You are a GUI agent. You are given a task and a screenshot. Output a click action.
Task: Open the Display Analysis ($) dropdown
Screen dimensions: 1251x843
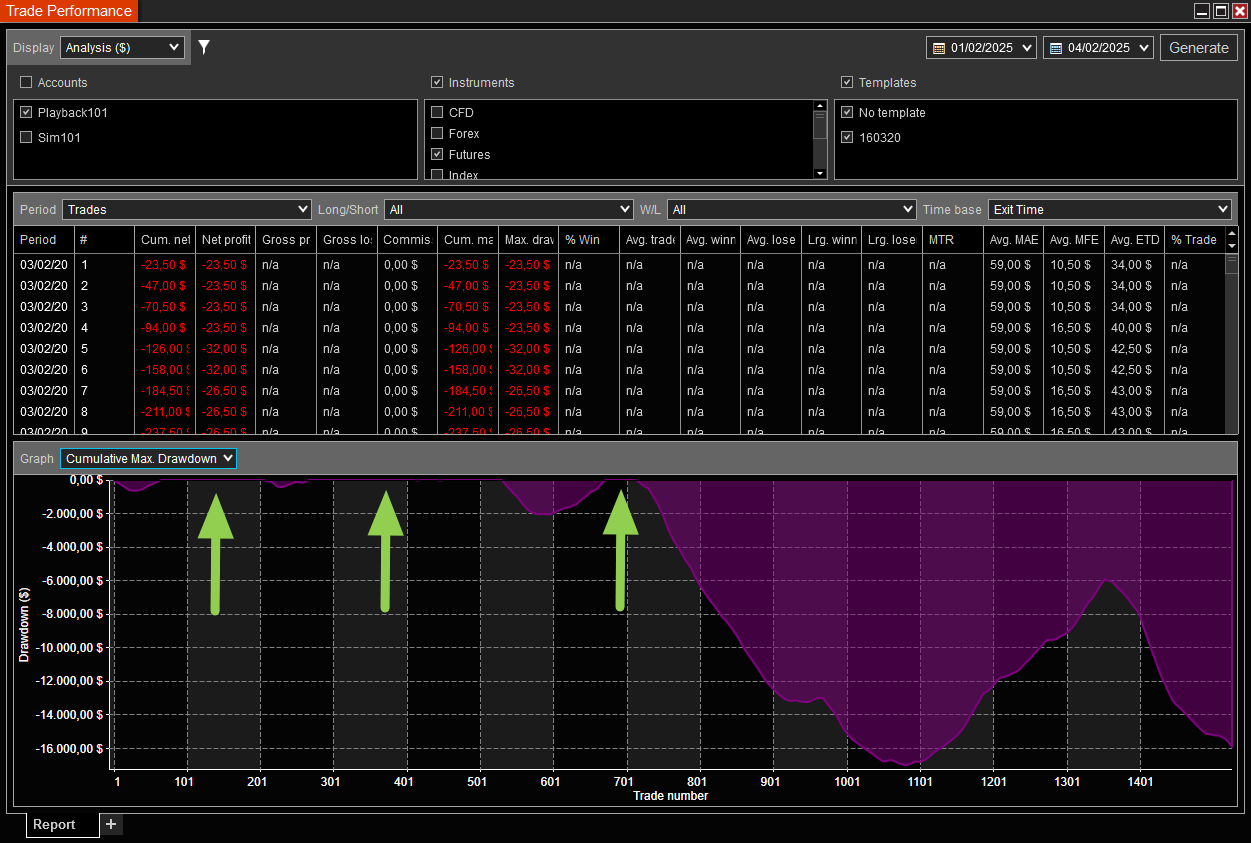pyautogui.click(x=122, y=47)
